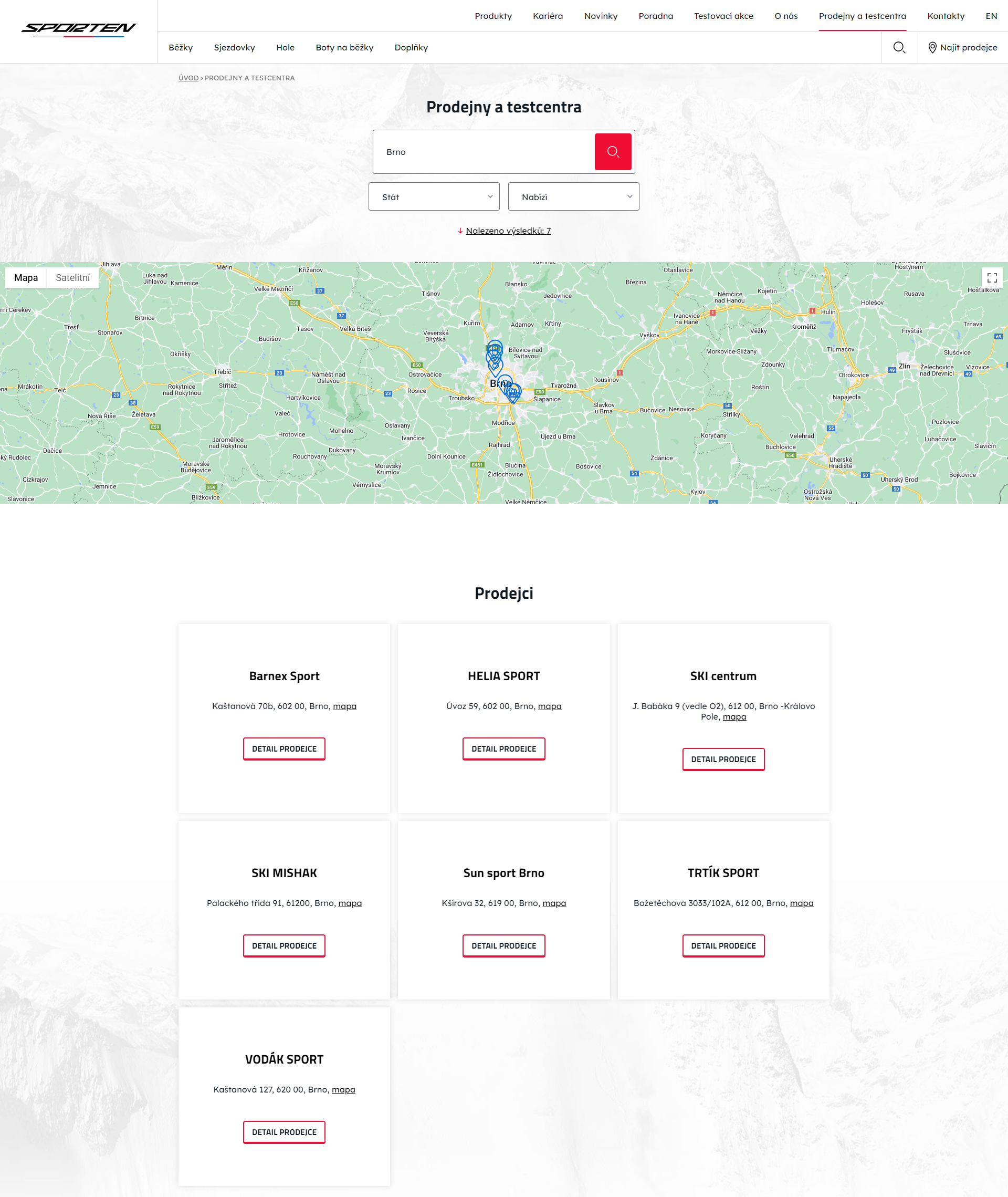
Task: Open the header search magnifier icon
Action: [899, 47]
